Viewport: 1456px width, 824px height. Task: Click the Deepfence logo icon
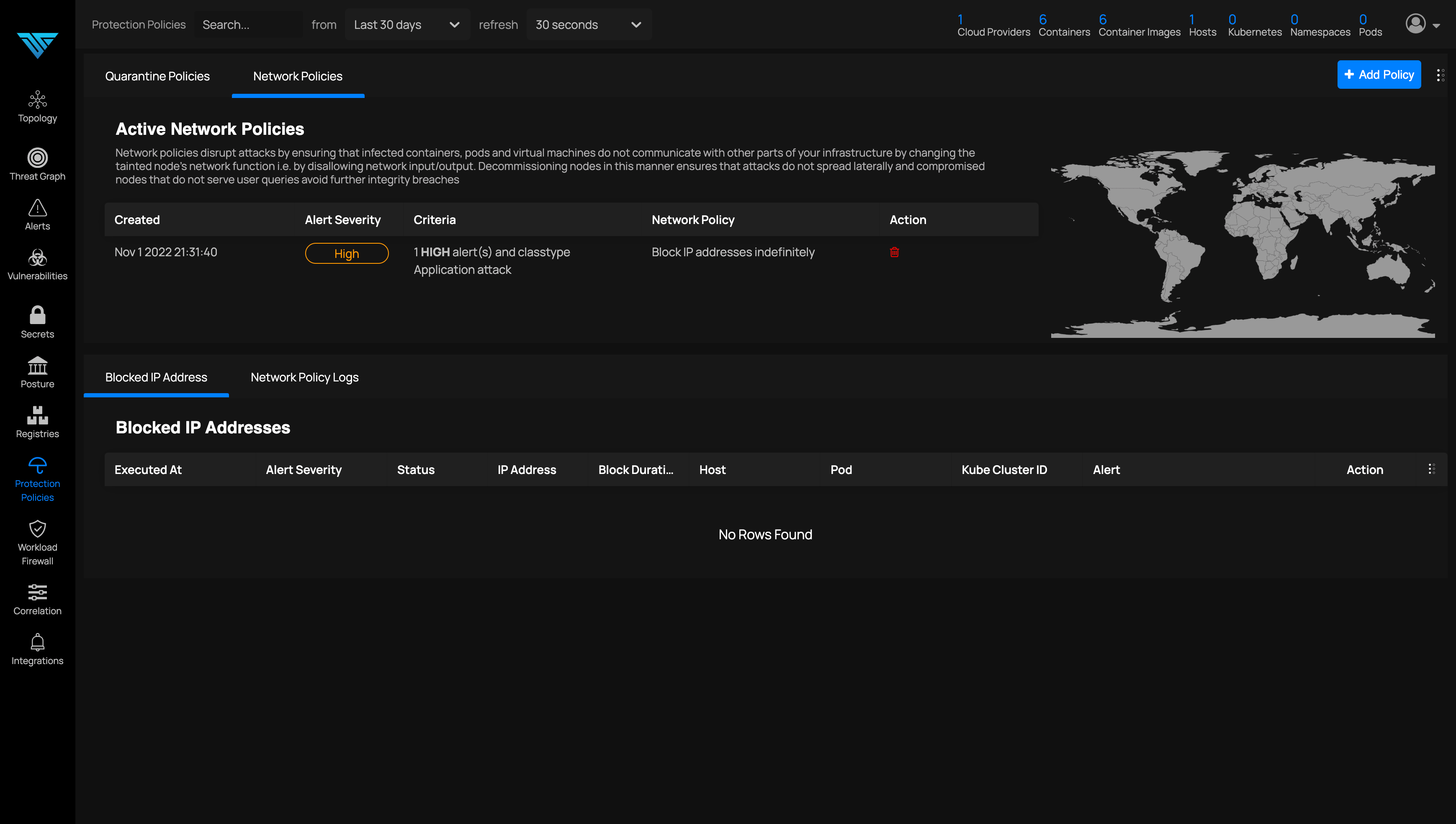pyautogui.click(x=37, y=45)
